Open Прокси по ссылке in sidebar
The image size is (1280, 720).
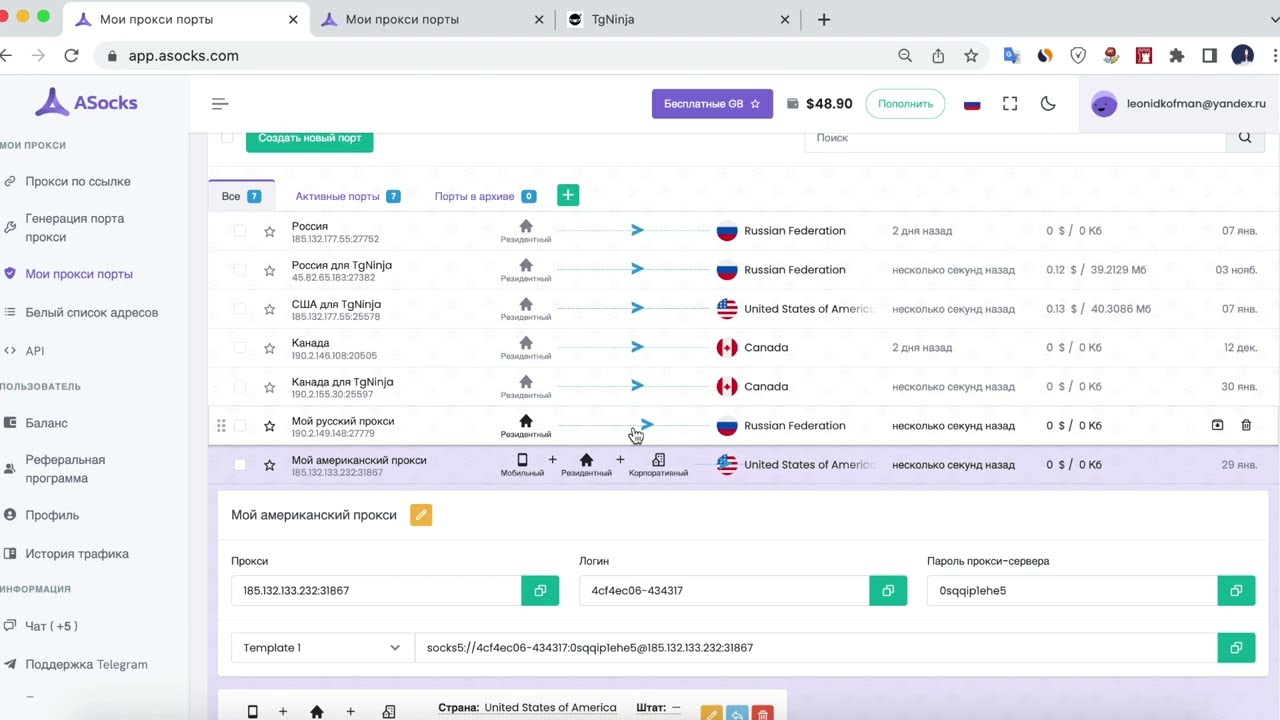pos(78,181)
